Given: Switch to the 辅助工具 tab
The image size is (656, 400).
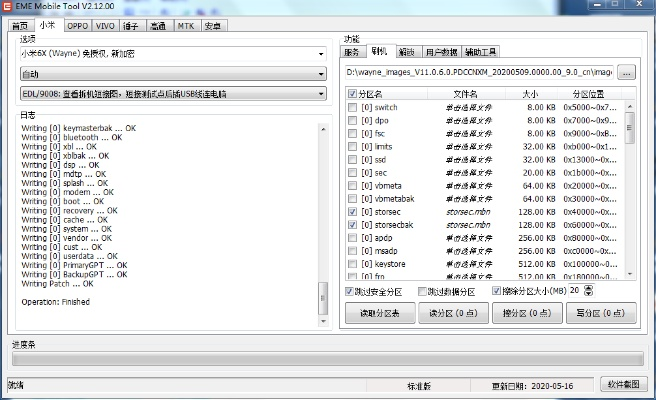Looking at the screenshot, I should 480,51.
